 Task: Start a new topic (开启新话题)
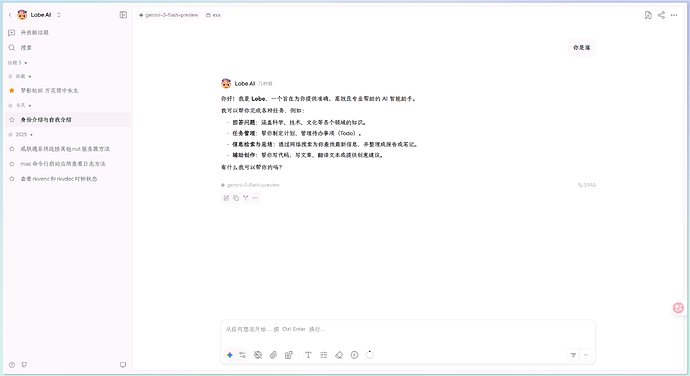(x=68, y=33)
